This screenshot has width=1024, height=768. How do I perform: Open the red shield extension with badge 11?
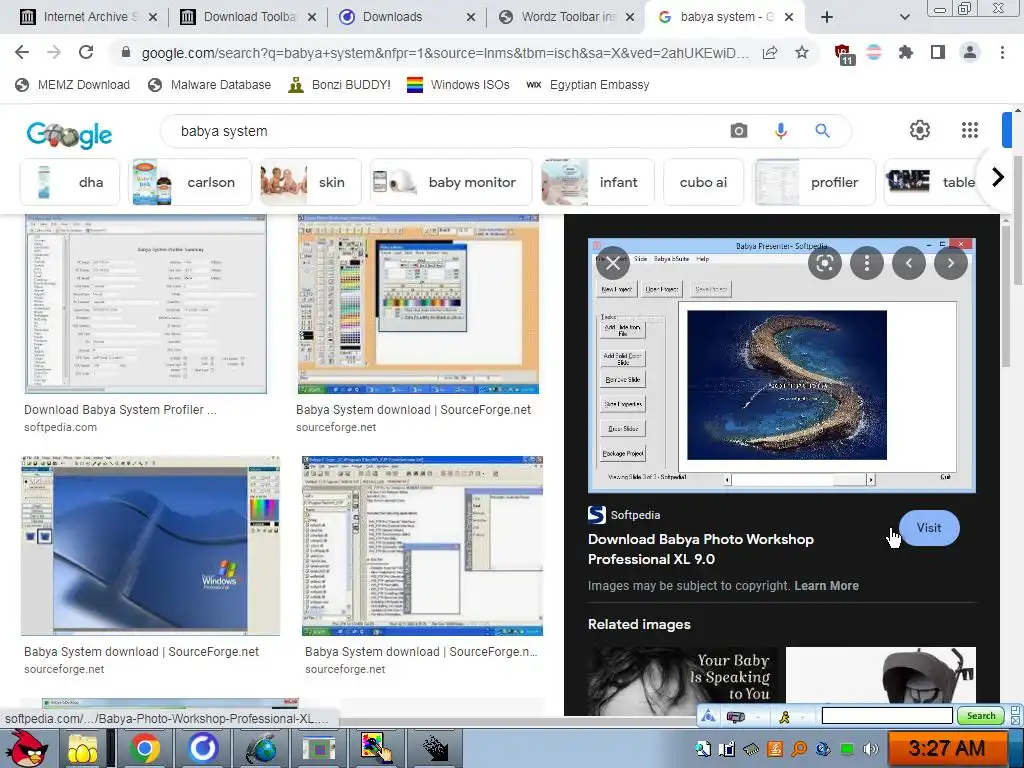[x=844, y=54]
